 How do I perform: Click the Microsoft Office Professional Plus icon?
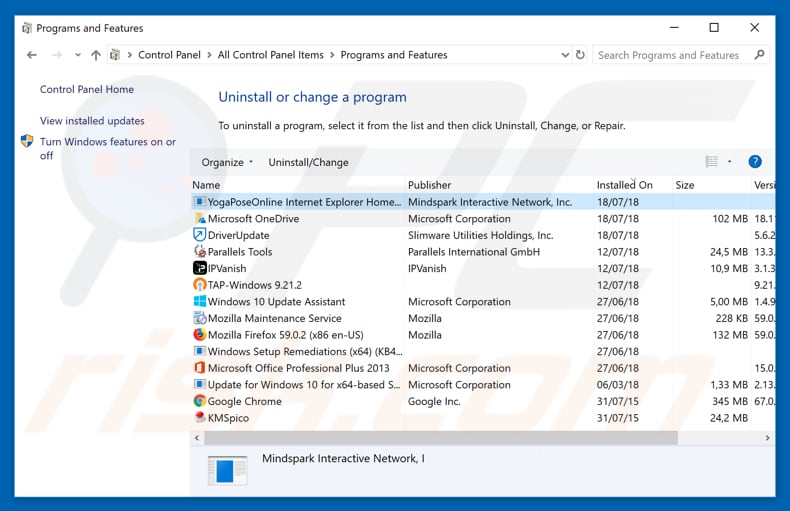click(x=200, y=368)
